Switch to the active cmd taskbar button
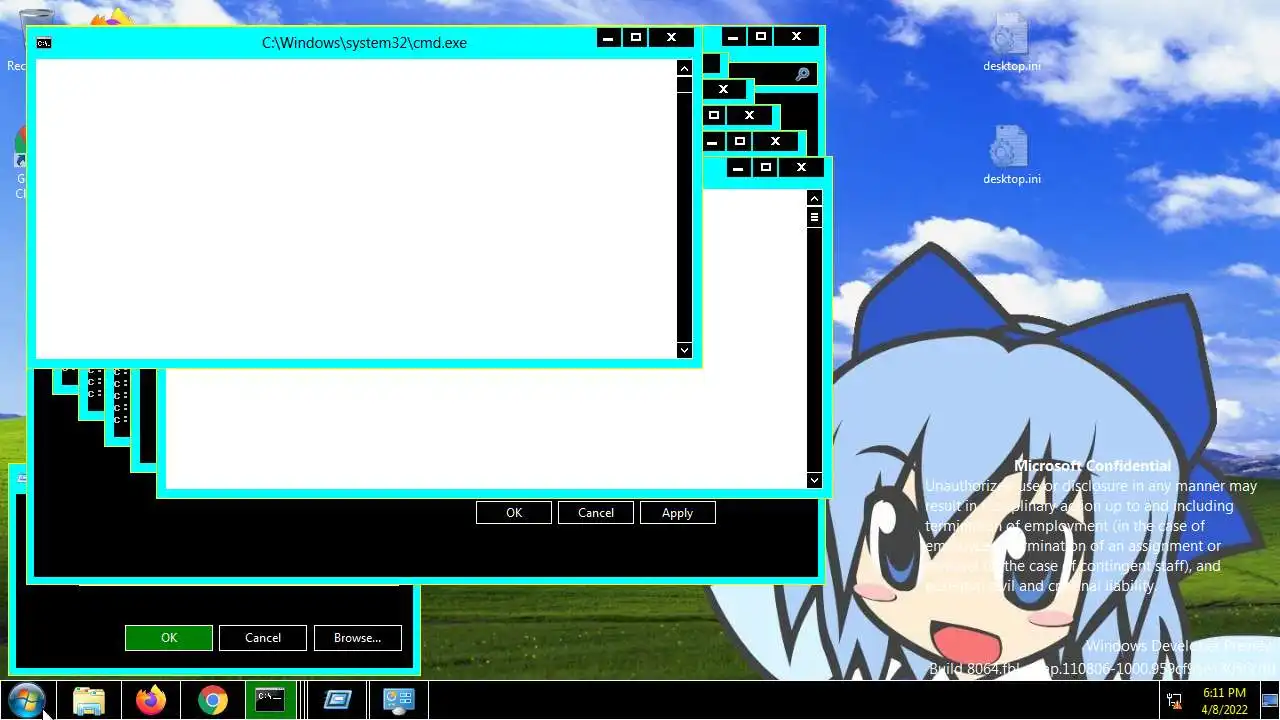Viewport: 1280px width, 720px height. [270, 700]
